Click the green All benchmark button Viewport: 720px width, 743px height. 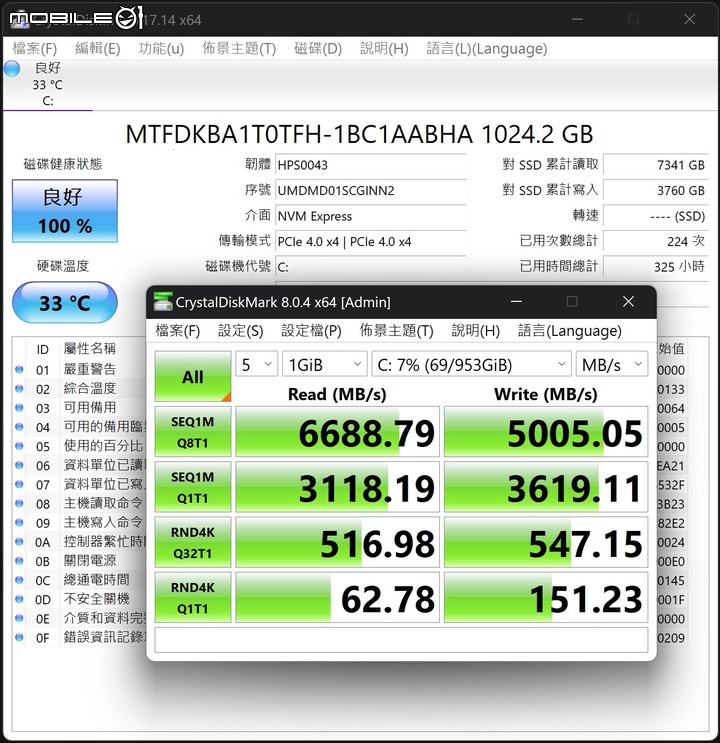coord(193,376)
